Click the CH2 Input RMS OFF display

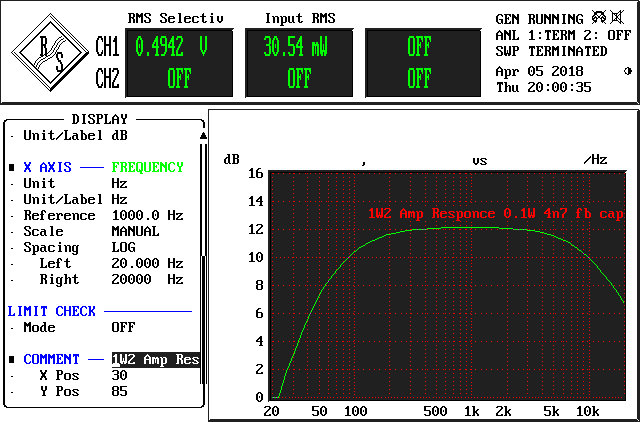[x=299, y=78]
